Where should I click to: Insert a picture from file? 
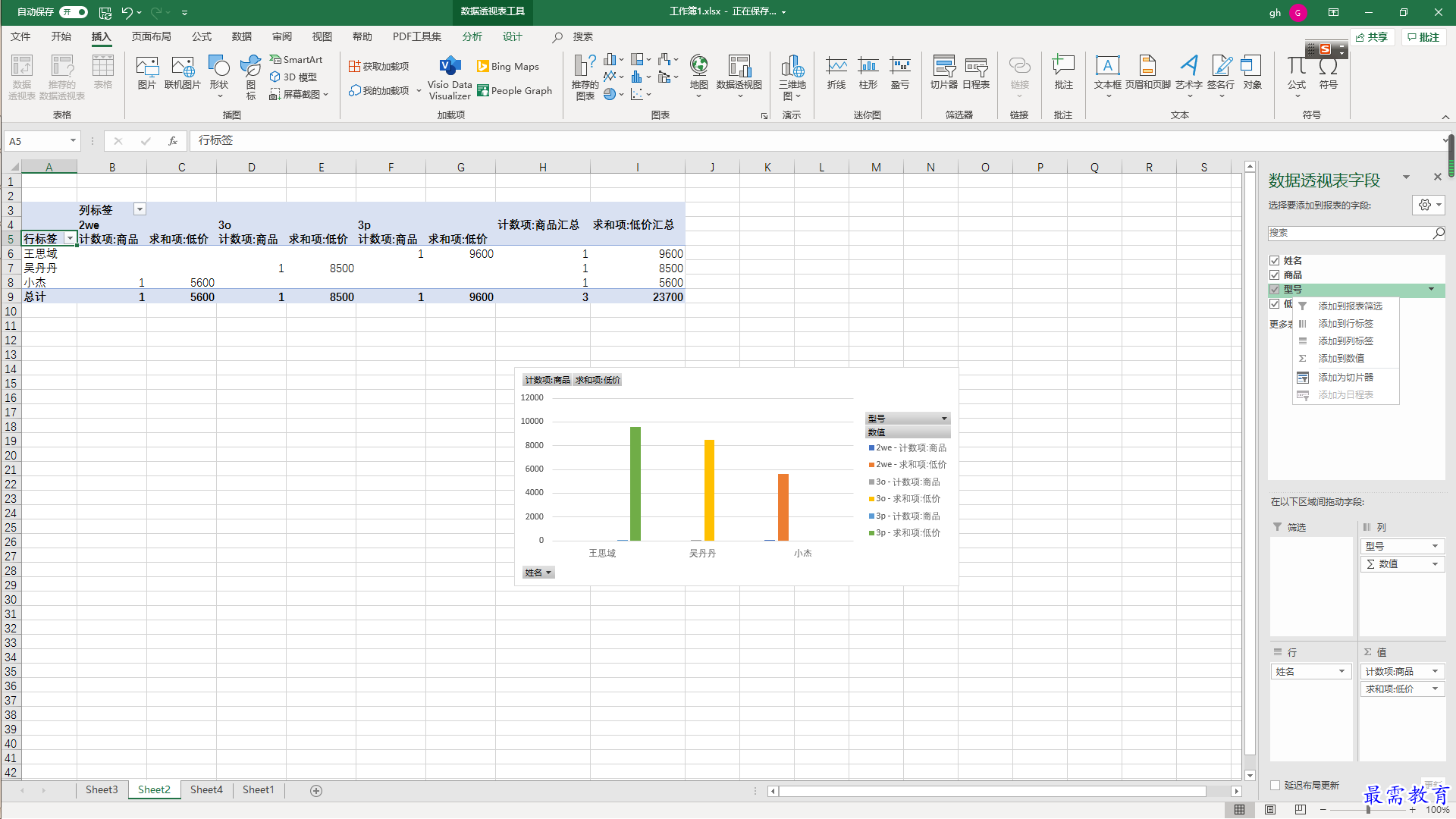[146, 74]
